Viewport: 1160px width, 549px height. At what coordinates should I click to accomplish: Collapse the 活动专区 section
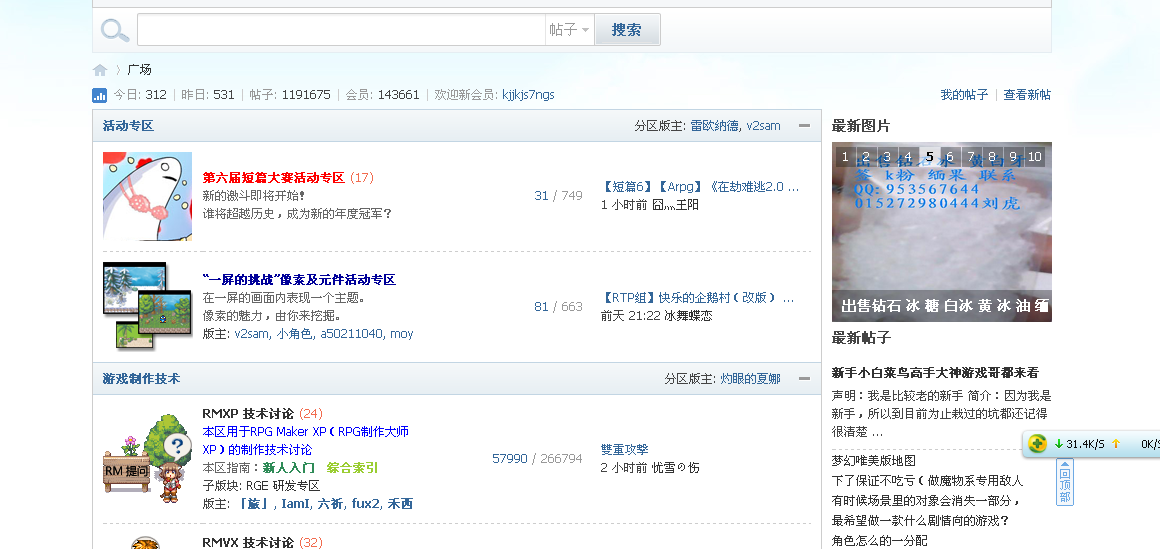(x=804, y=126)
